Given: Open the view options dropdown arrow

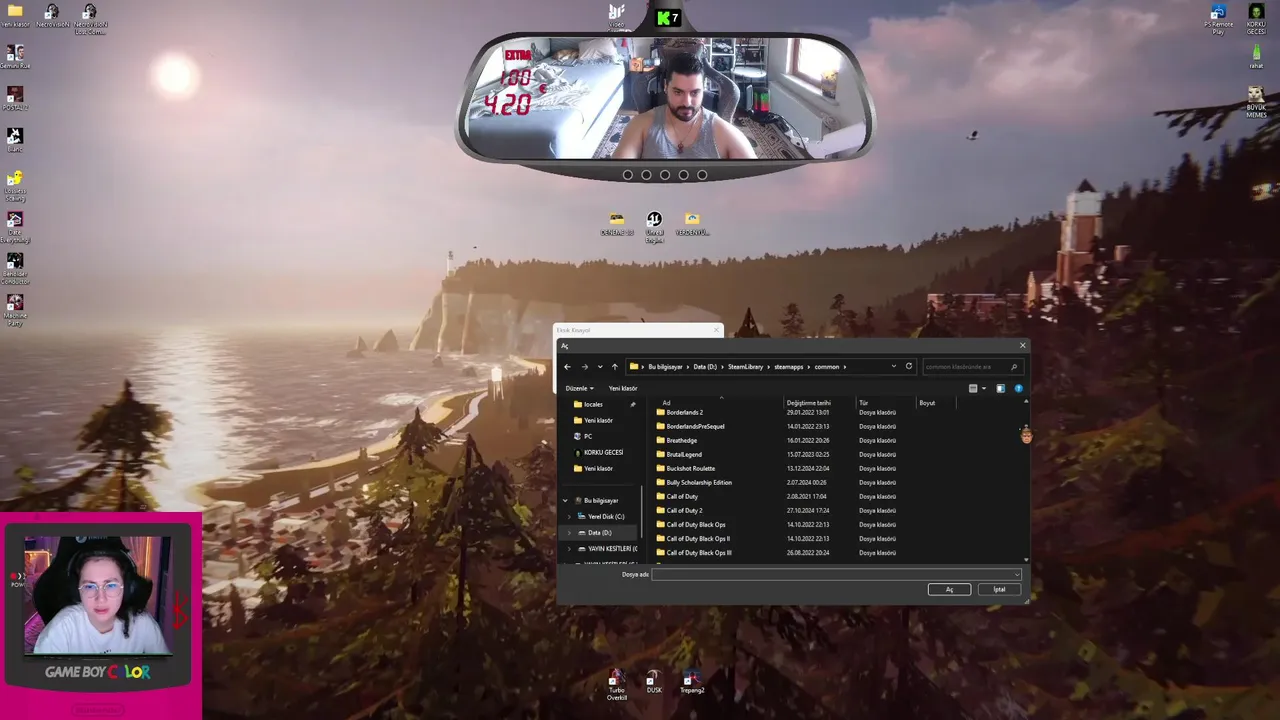Looking at the screenshot, I should pyautogui.click(x=984, y=388).
